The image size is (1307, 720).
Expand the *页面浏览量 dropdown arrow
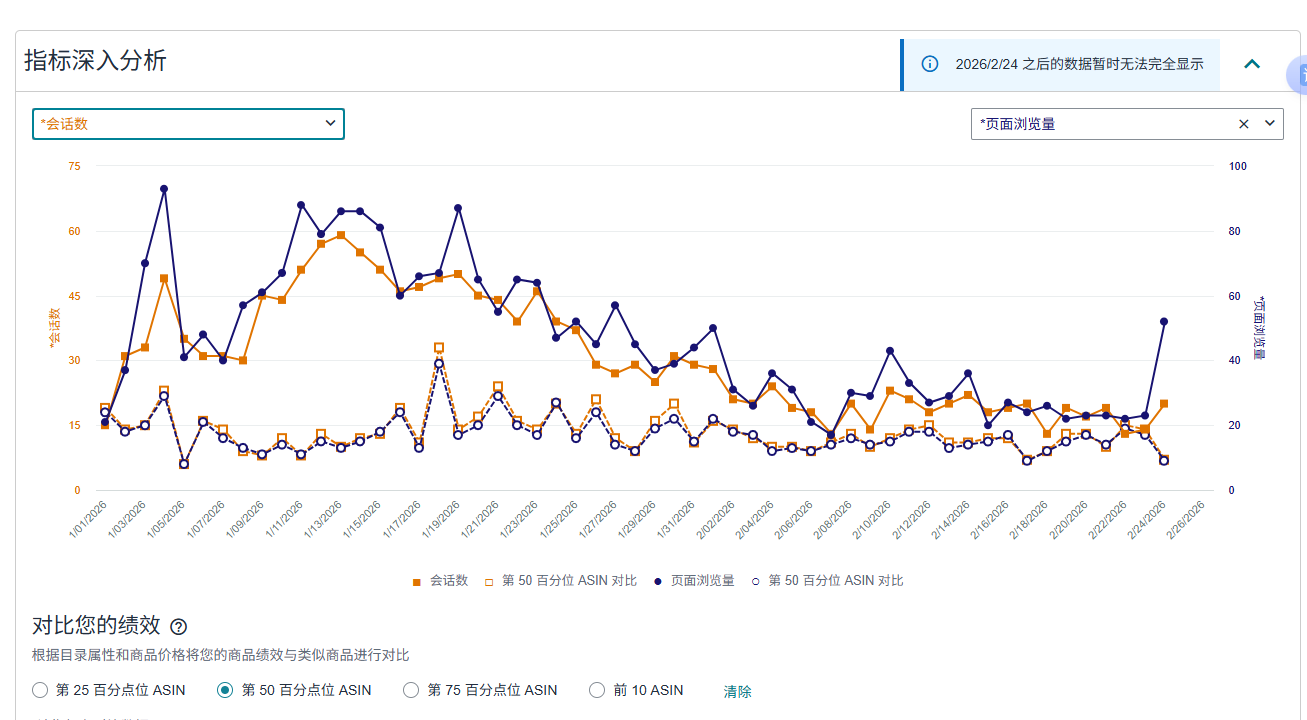pos(1270,124)
